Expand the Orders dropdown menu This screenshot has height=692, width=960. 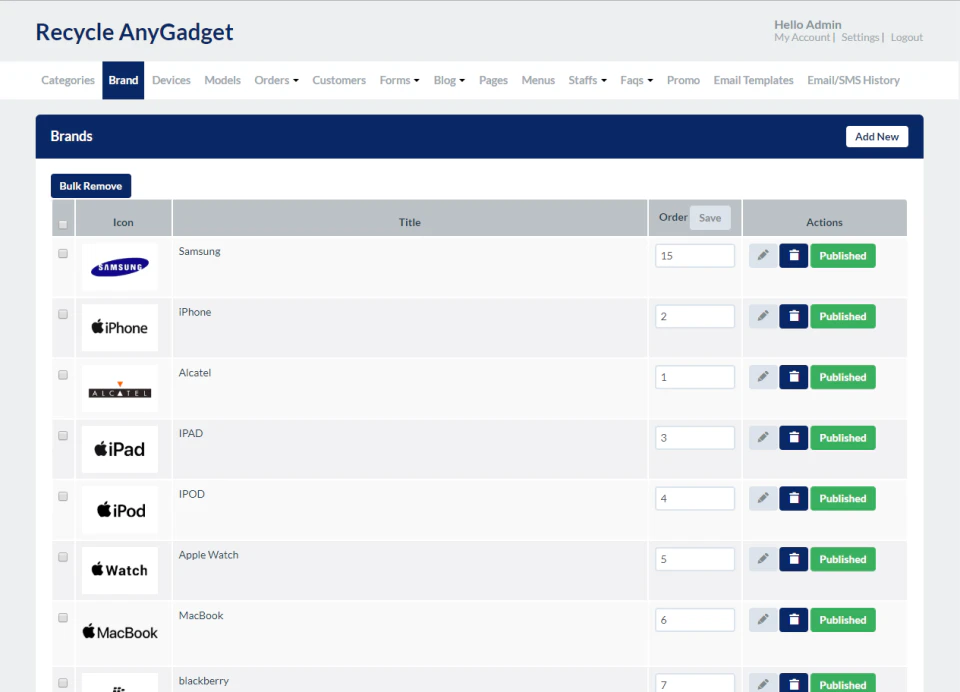click(277, 80)
